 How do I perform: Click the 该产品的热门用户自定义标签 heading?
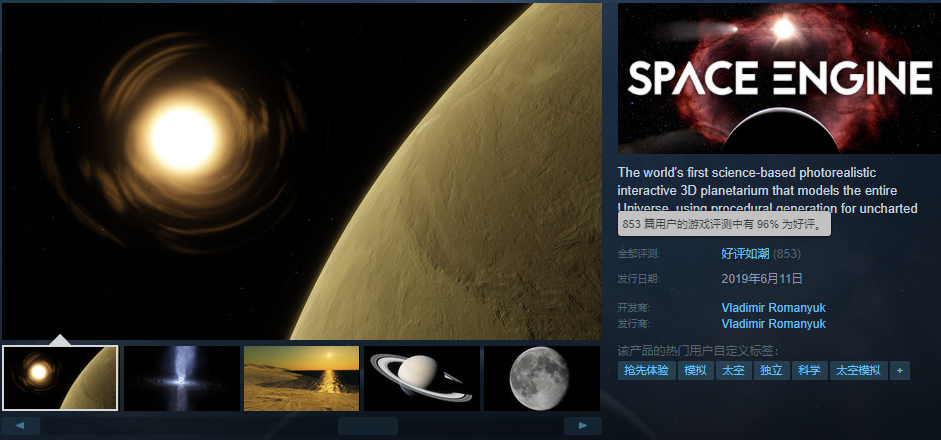coord(698,351)
